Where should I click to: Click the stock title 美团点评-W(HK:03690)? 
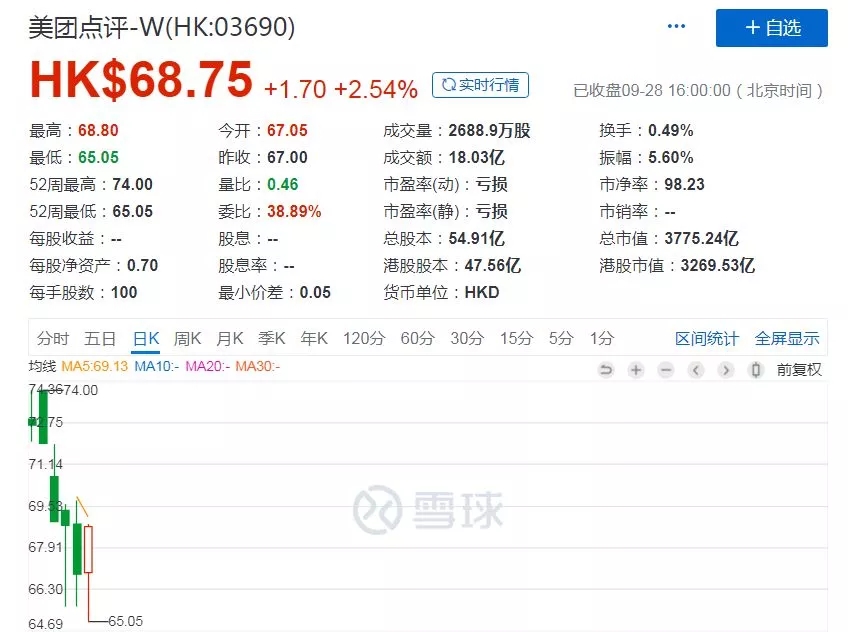point(162,27)
